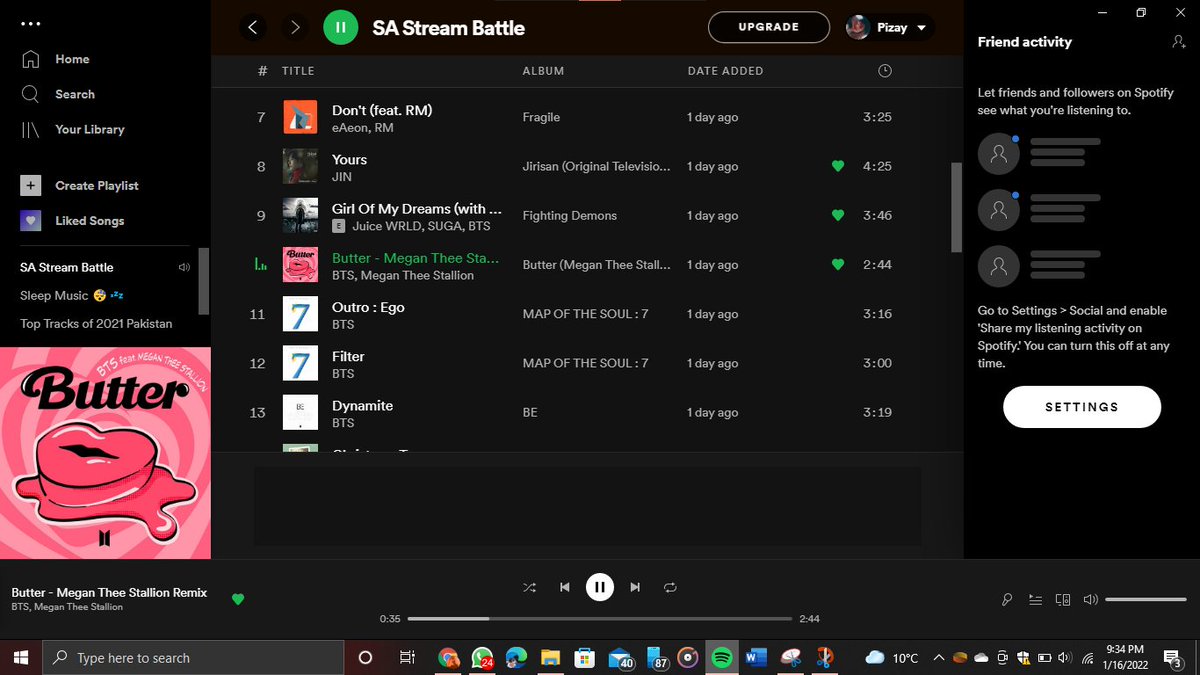
Task: Click the Dynamite track title
Action: pos(362,405)
